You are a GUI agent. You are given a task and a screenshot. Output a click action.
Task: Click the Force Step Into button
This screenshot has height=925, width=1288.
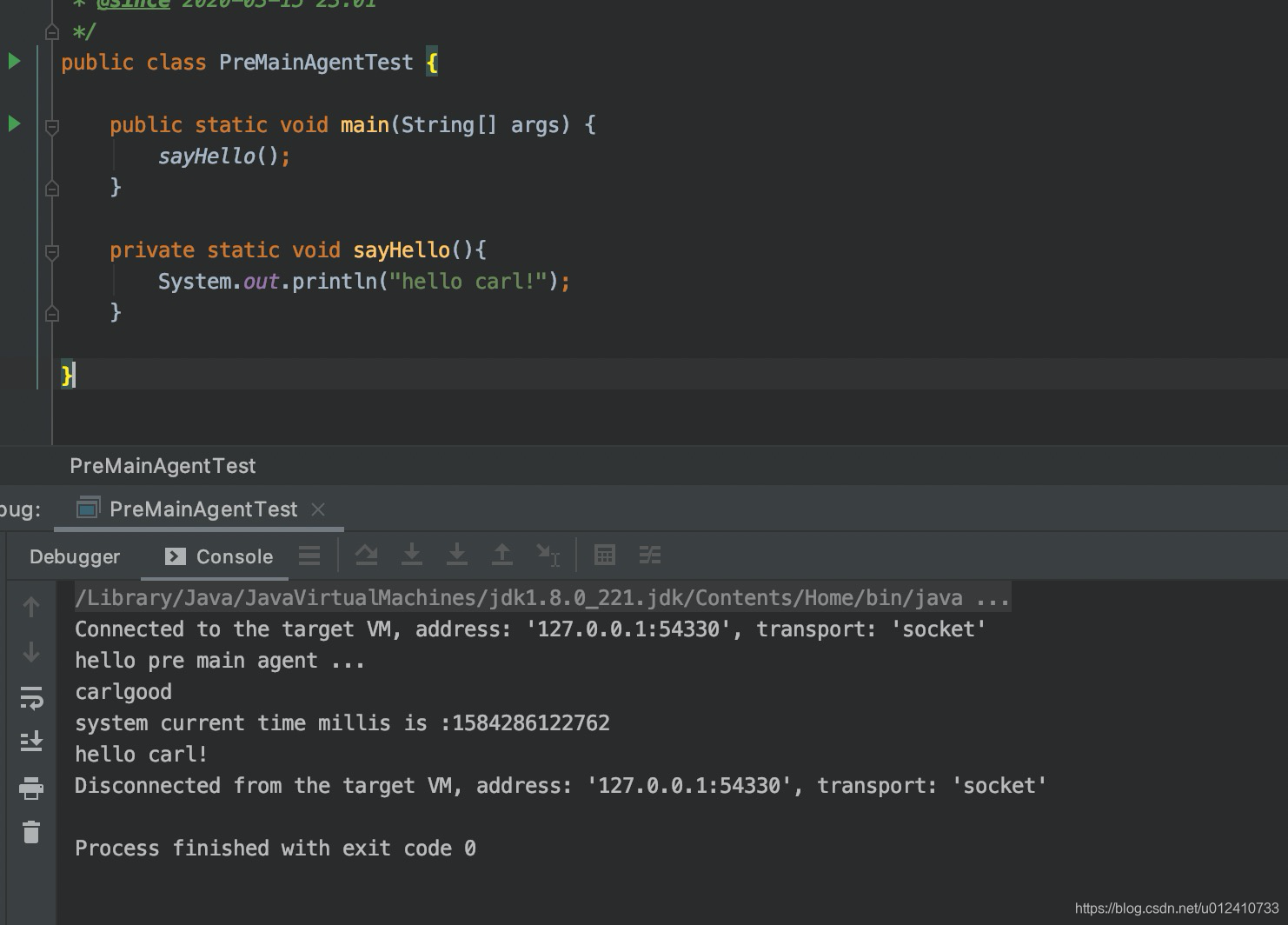pyautogui.click(x=457, y=556)
